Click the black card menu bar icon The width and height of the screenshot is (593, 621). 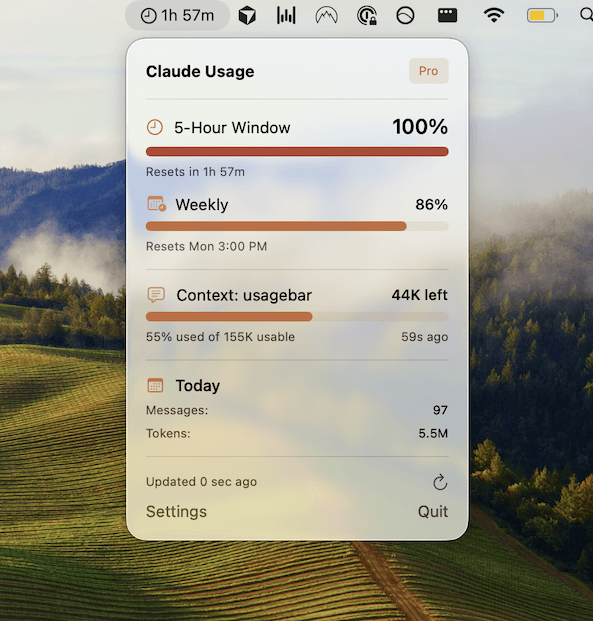coord(447,15)
